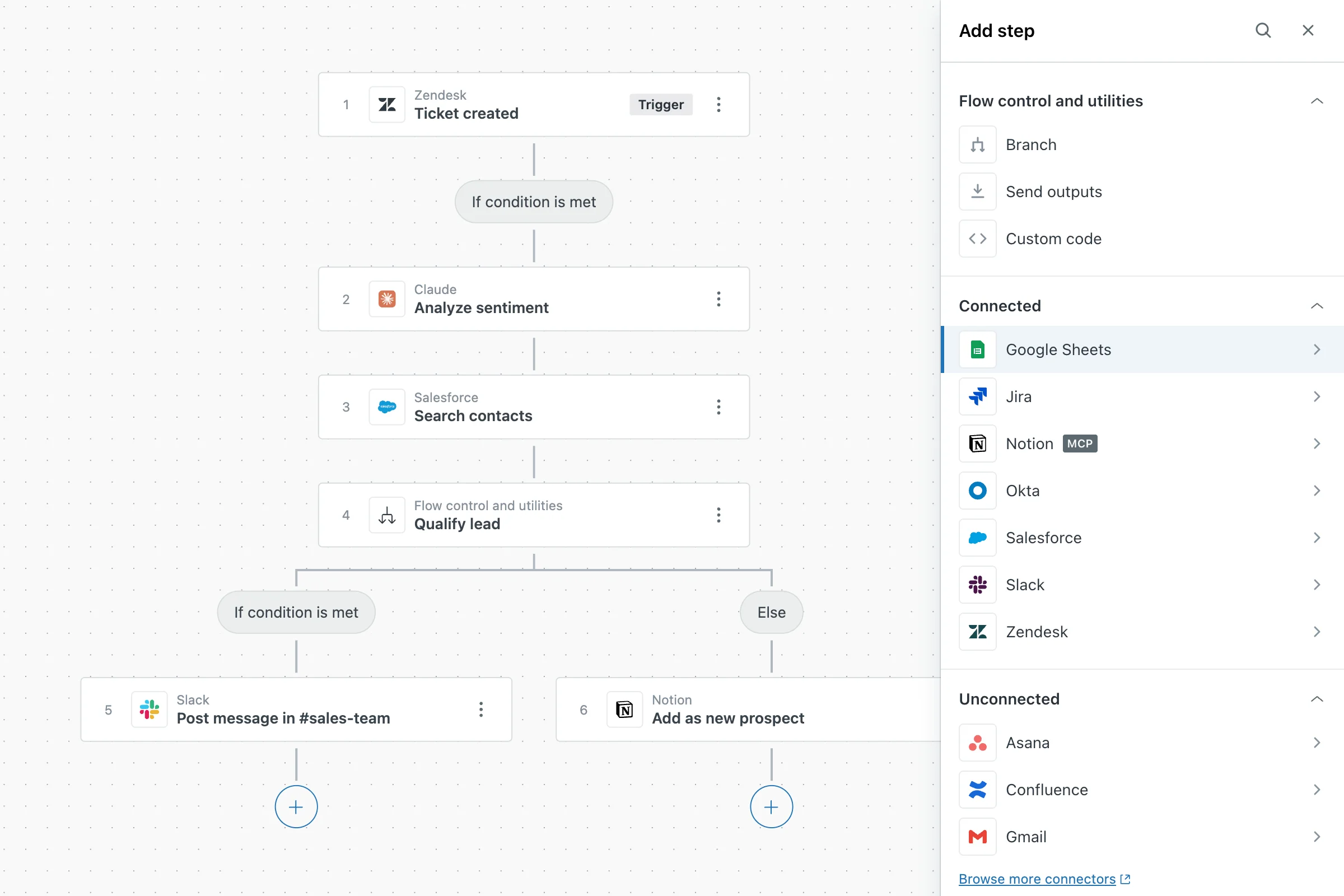Click the Confluence icon
Image resolution: width=1344 pixels, height=896 pixels.
pos(978,789)
